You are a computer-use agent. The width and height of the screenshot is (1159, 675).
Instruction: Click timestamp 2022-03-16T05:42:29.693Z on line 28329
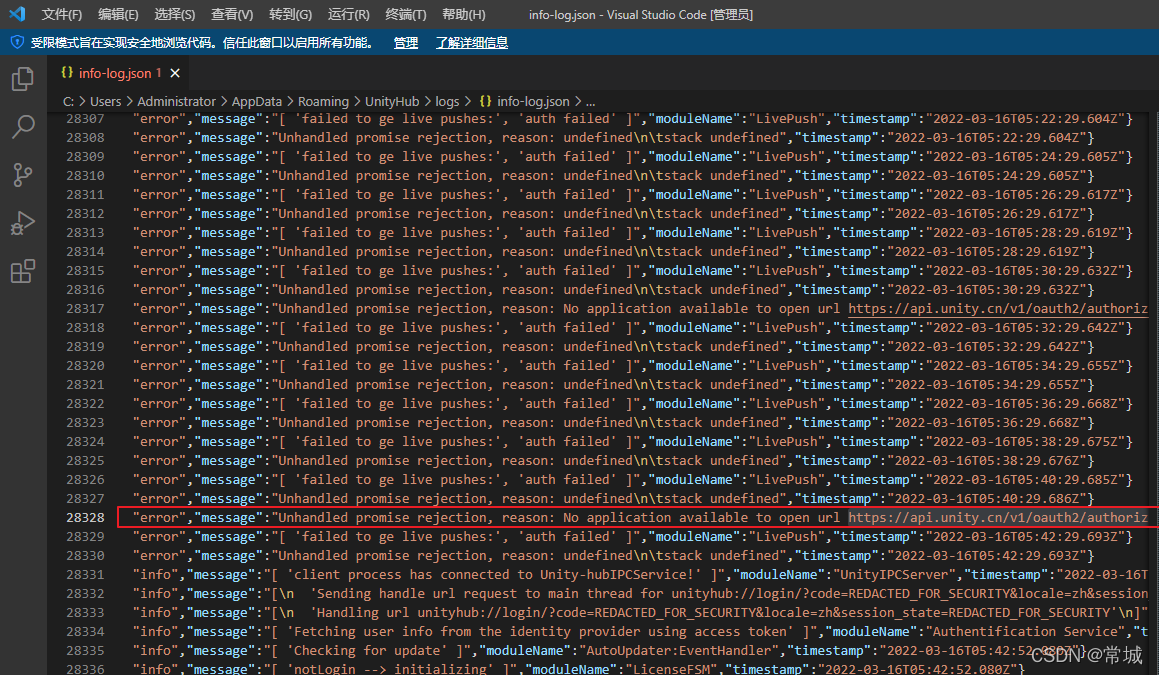pos(1024,537)
